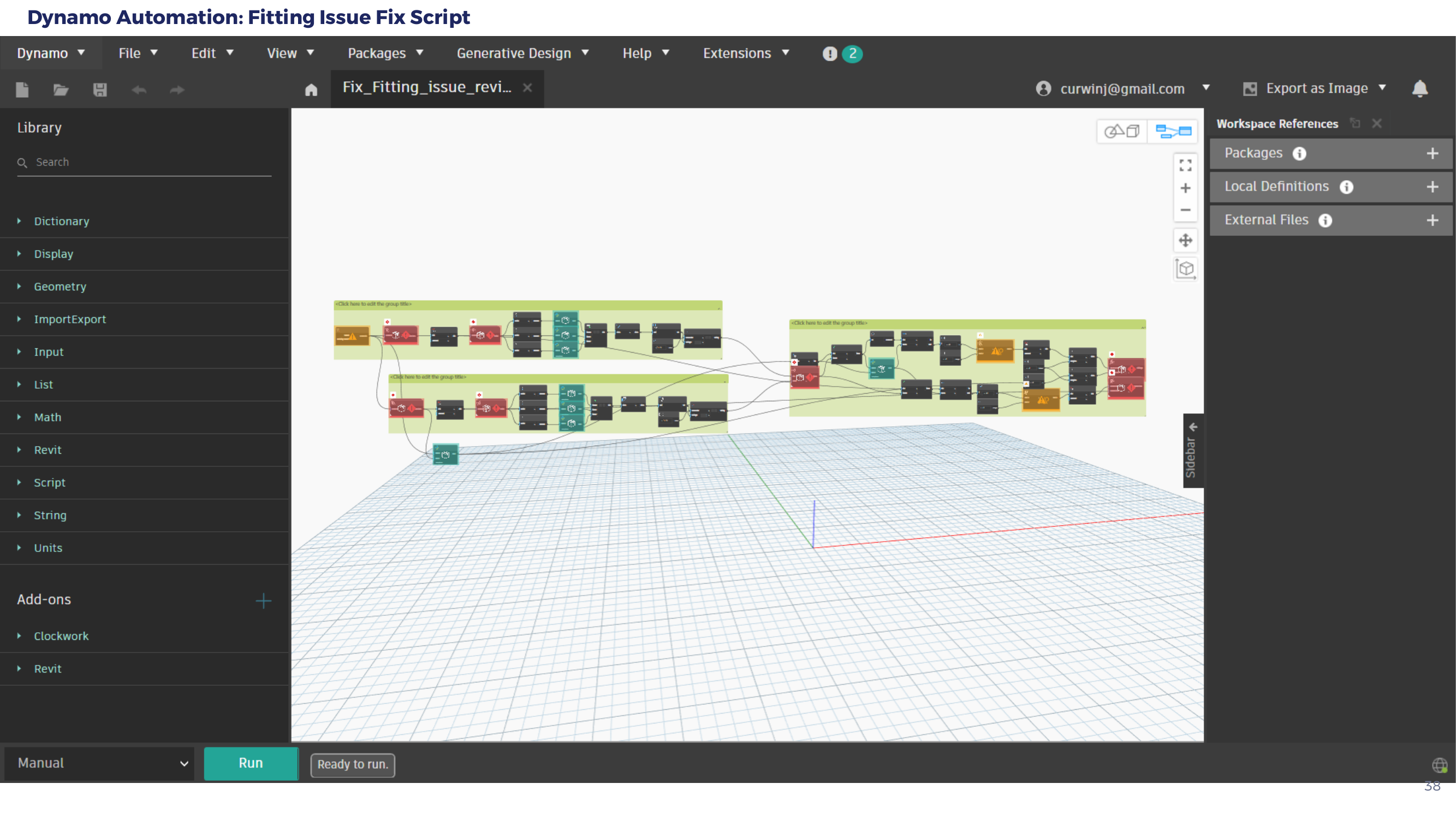
Task: Open the File menu
Action: point(138,53)
